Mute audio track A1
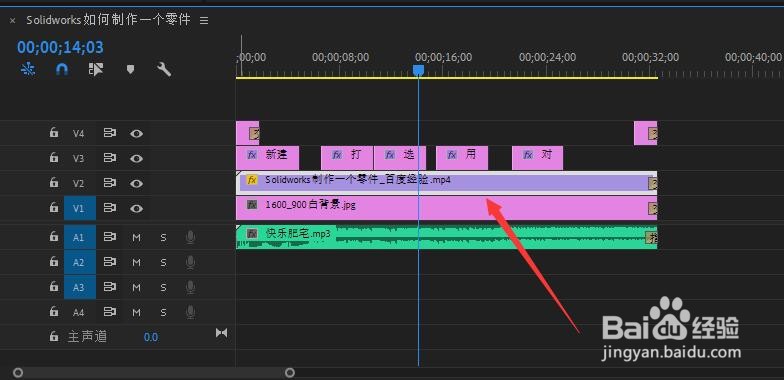This screenshot has height=380, width=784. click(x=136, y=238)
